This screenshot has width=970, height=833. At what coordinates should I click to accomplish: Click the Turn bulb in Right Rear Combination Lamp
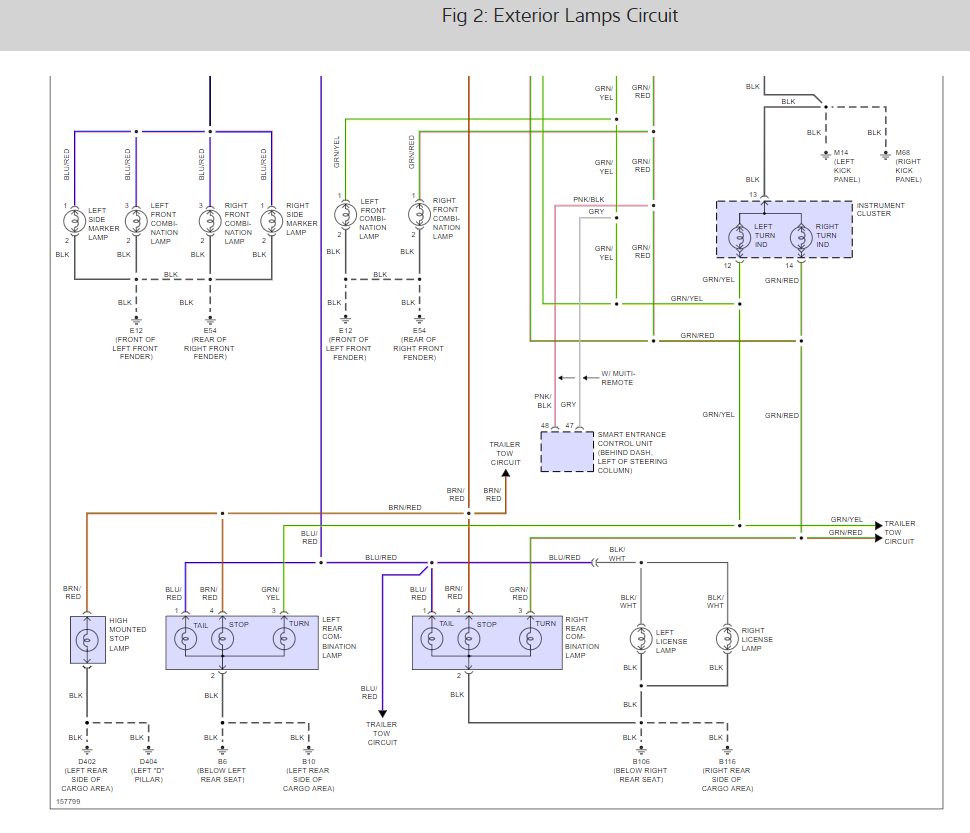click(x=530, y=639)
